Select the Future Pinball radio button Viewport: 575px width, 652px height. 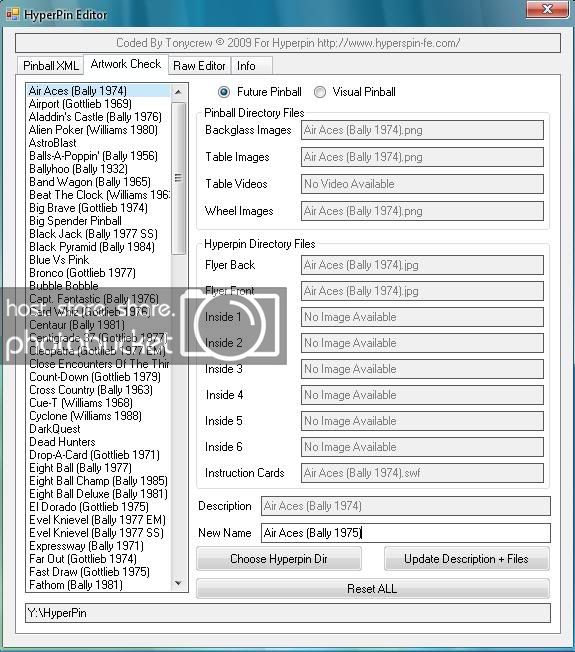coord(224,92)
